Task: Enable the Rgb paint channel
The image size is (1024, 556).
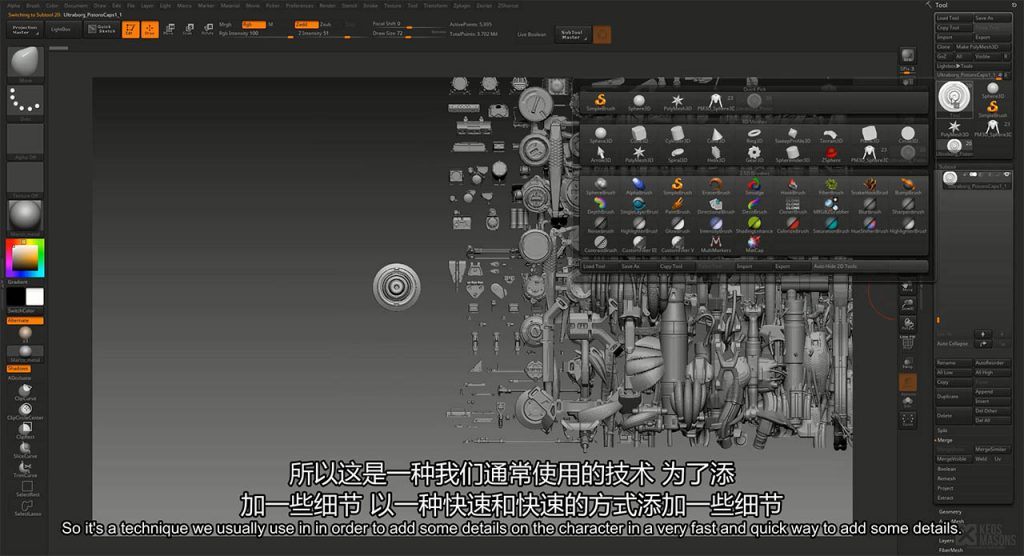Action: tap(253, 24)
